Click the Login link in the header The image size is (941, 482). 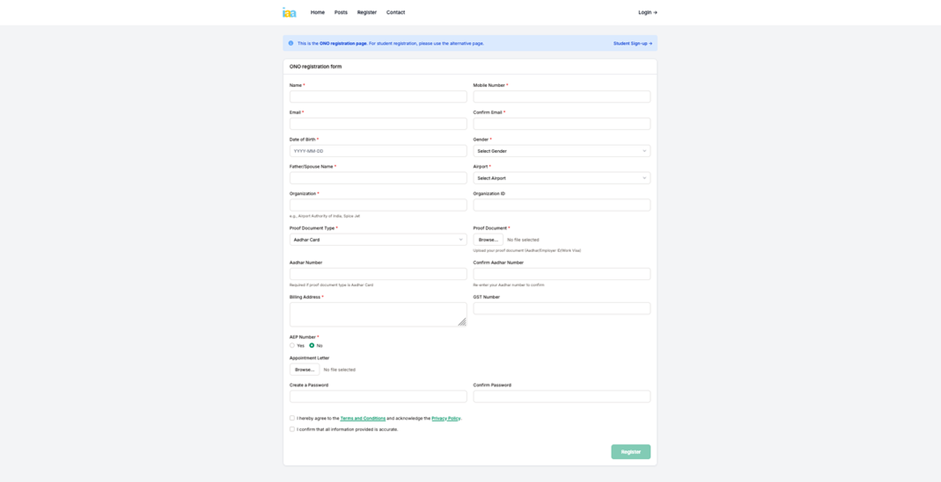[x=647, y=12]
